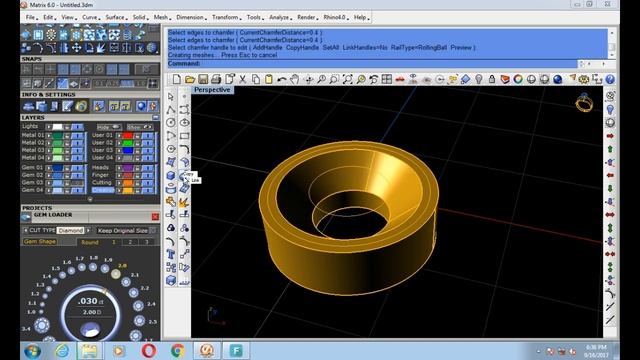Click the Perspective viewport label

click(x=212, y=90)
